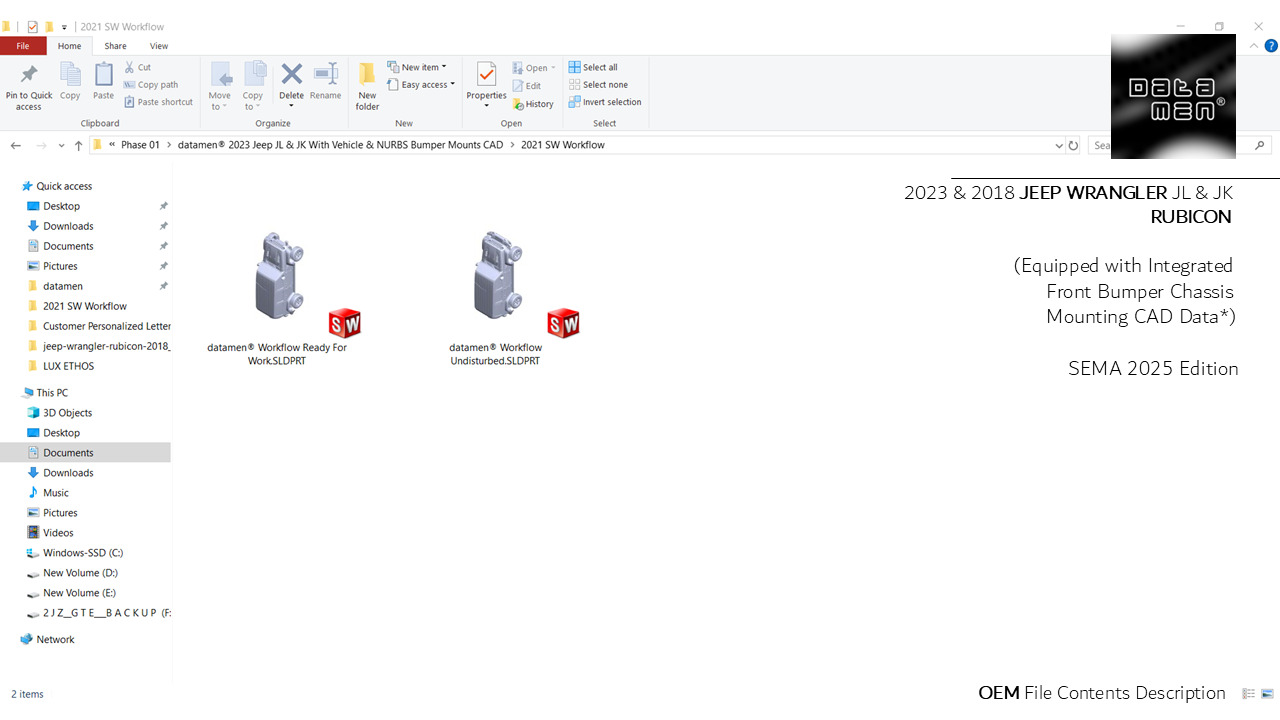Create a New folder

point(367,86)
